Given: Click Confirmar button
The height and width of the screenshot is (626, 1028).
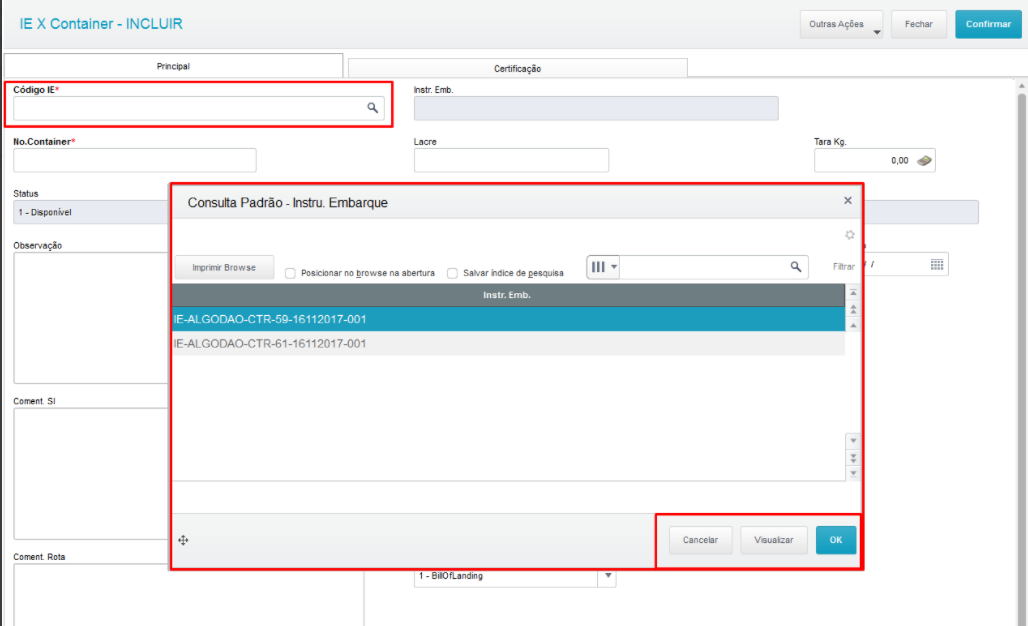Looking at the screenshot, I should [988, 24].
